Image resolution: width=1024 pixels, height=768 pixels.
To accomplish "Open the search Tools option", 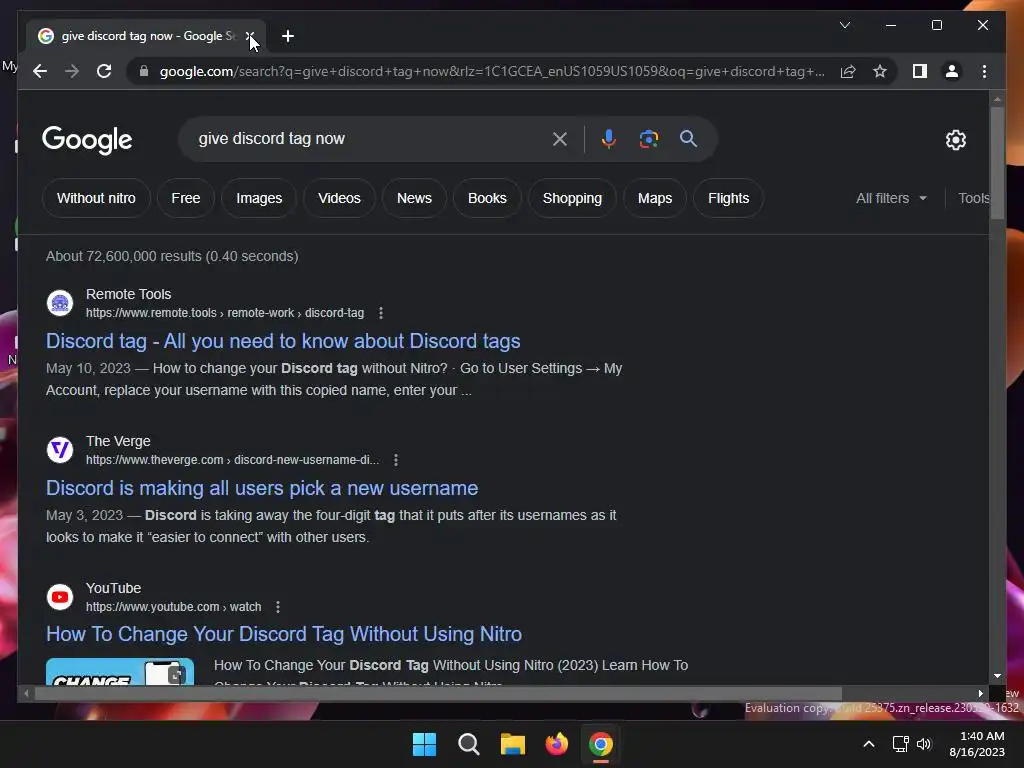I will click(x=973, y=198).
